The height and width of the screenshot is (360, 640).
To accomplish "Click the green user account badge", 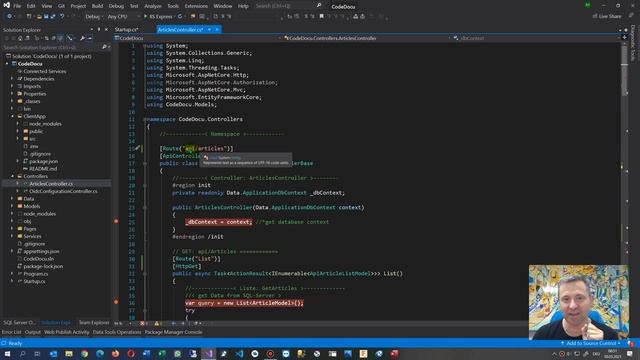I will [587, 5].
